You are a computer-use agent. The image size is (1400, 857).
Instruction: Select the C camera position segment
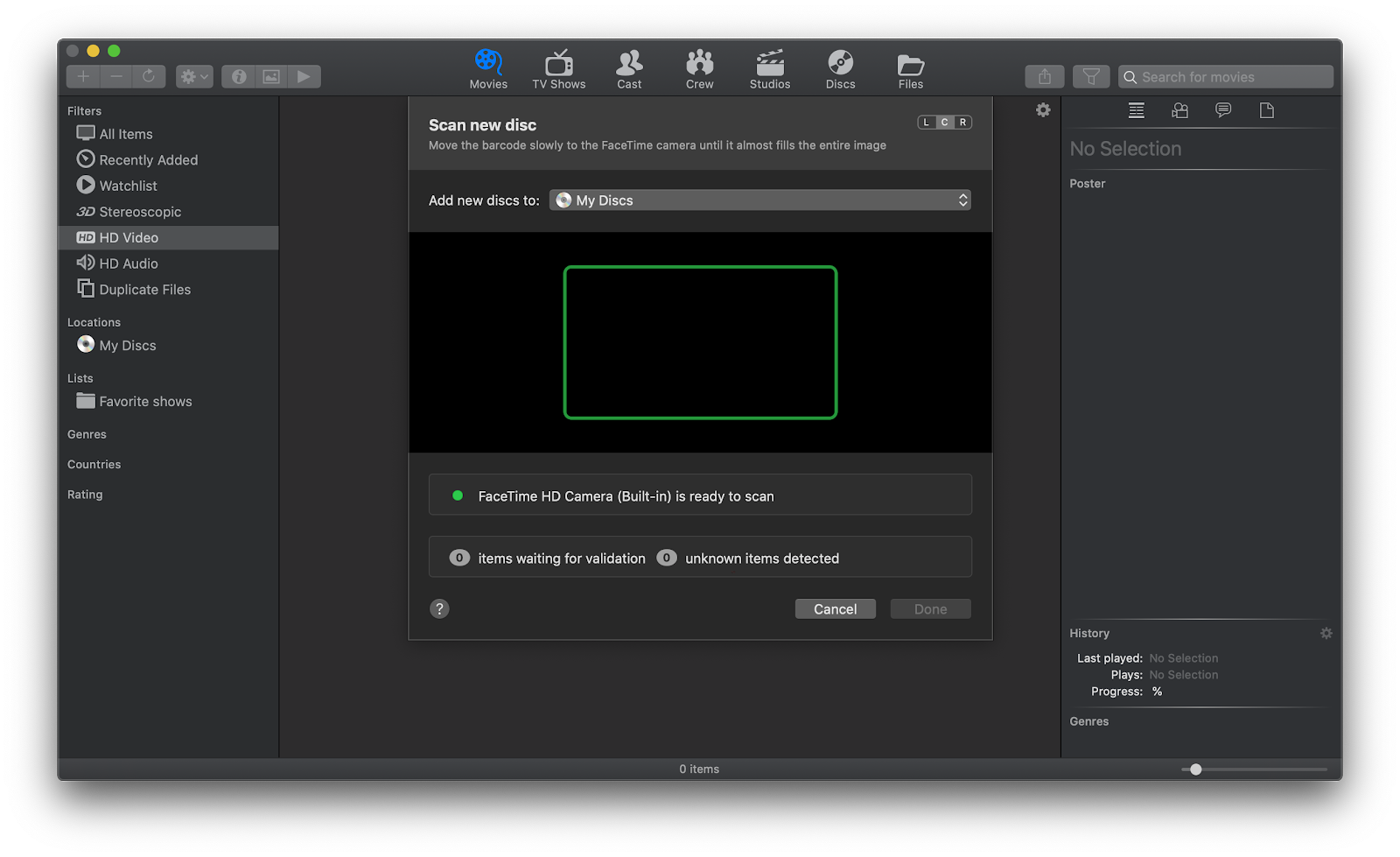pyautogui.click(x=945, y=123)
